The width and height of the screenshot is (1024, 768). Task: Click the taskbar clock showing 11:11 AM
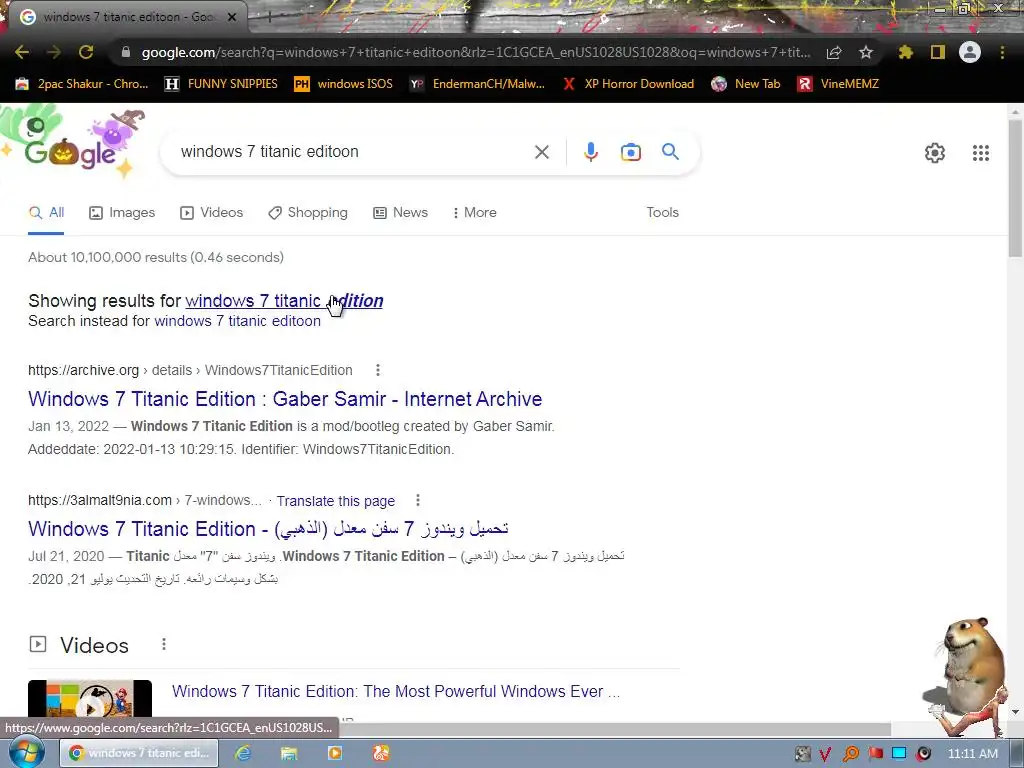pos(972,754)
